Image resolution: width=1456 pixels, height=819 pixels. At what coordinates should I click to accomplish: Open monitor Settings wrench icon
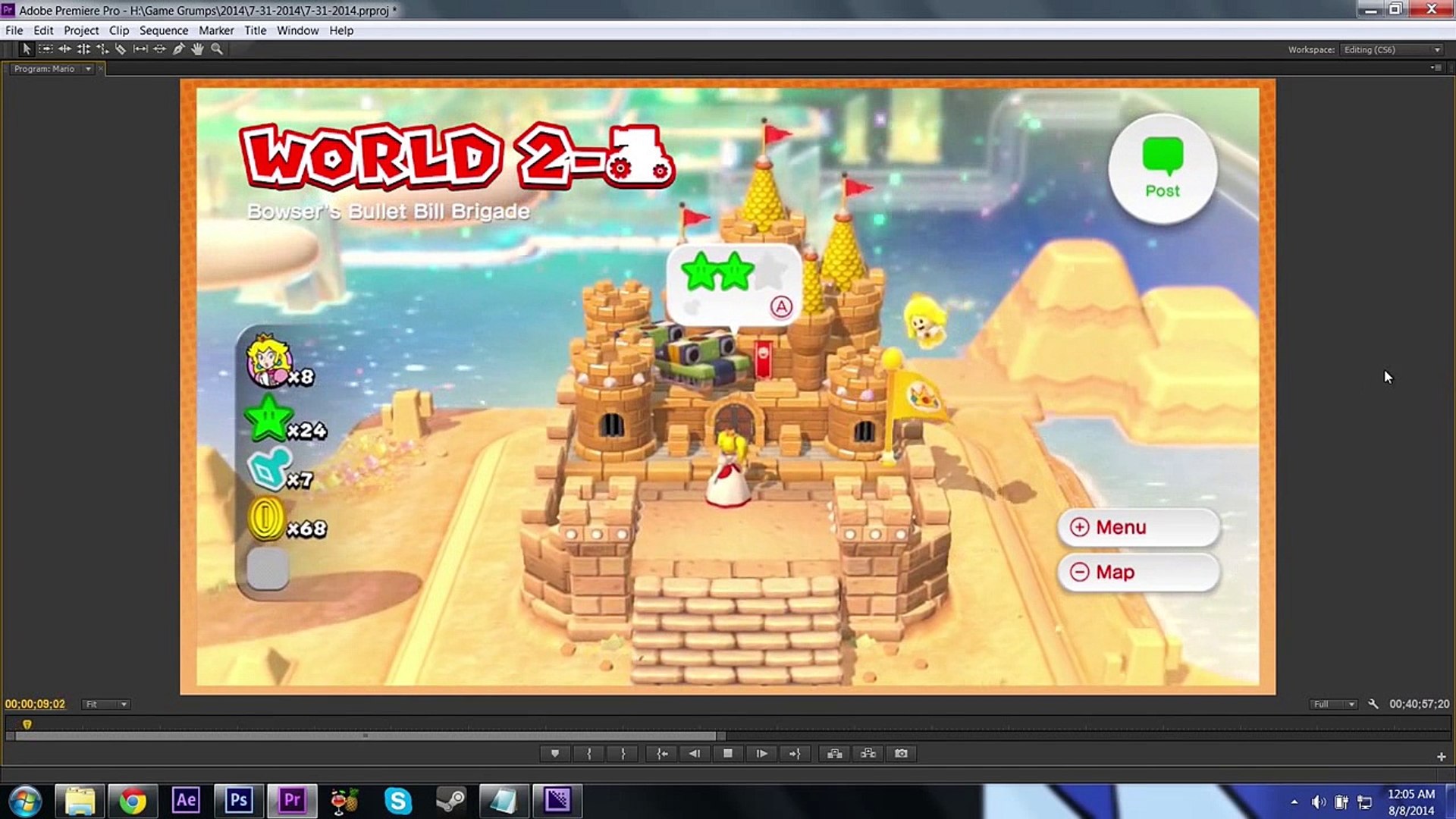point(1373,704)
